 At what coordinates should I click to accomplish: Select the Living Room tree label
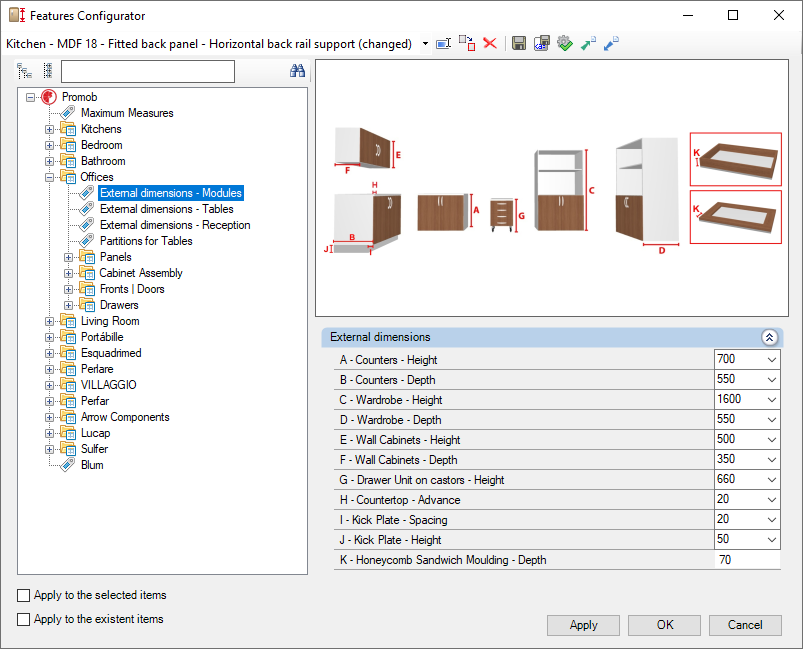(110, 321)
